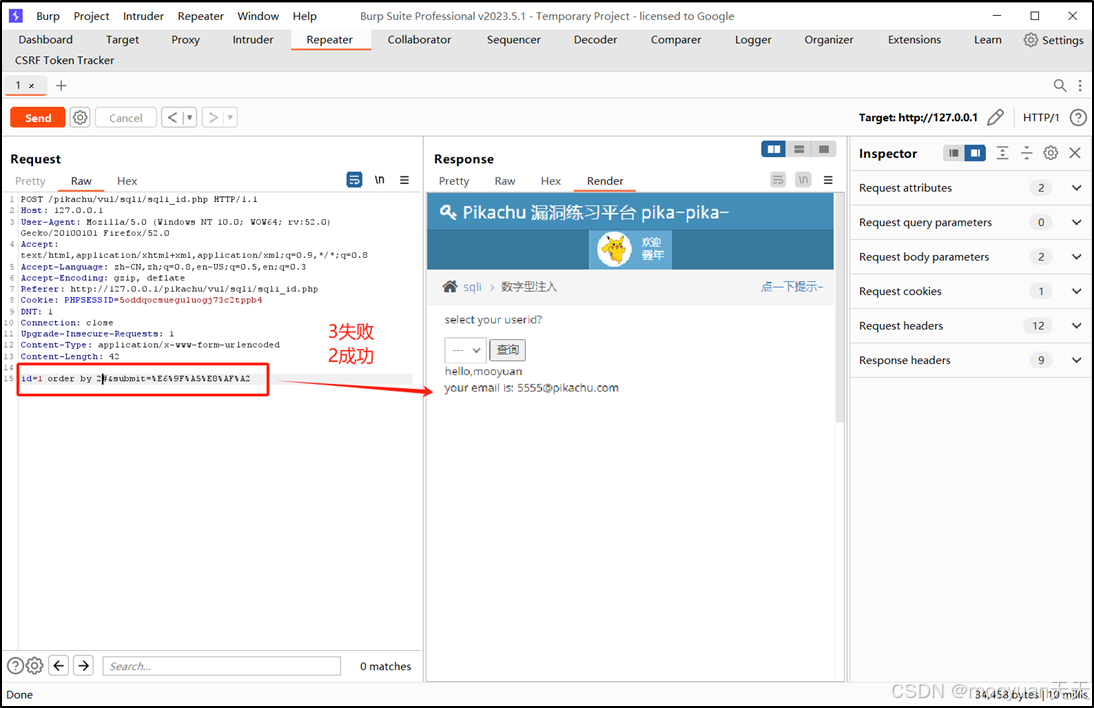Switch request view to Raw
This screenshot has width=1094, height=708.
click(x=81, y=181)
